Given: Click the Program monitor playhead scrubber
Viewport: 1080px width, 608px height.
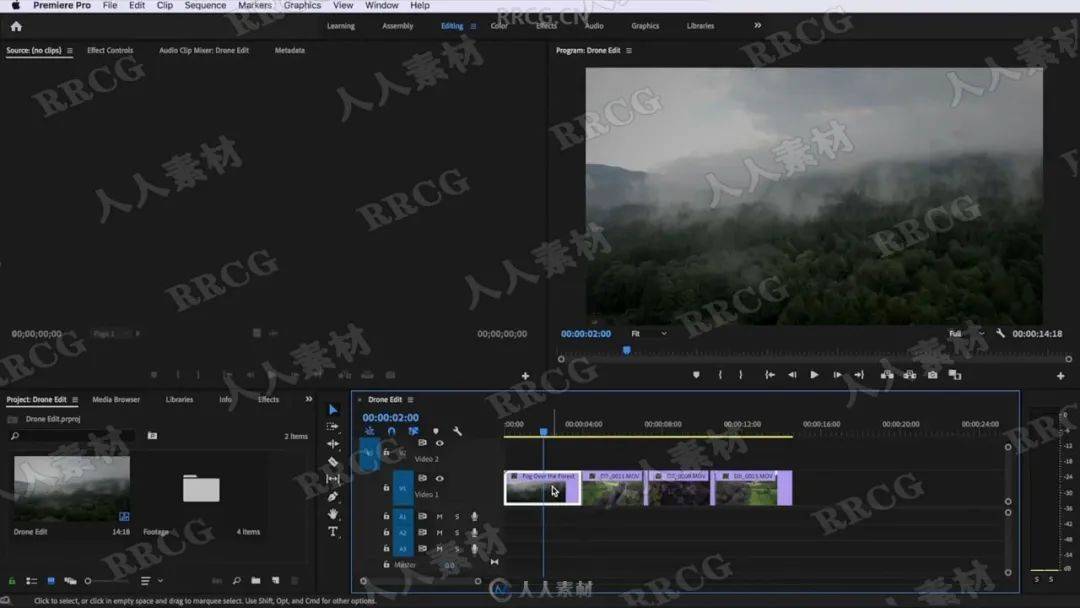Looking at the screenshot, I should tap(627, 350).
